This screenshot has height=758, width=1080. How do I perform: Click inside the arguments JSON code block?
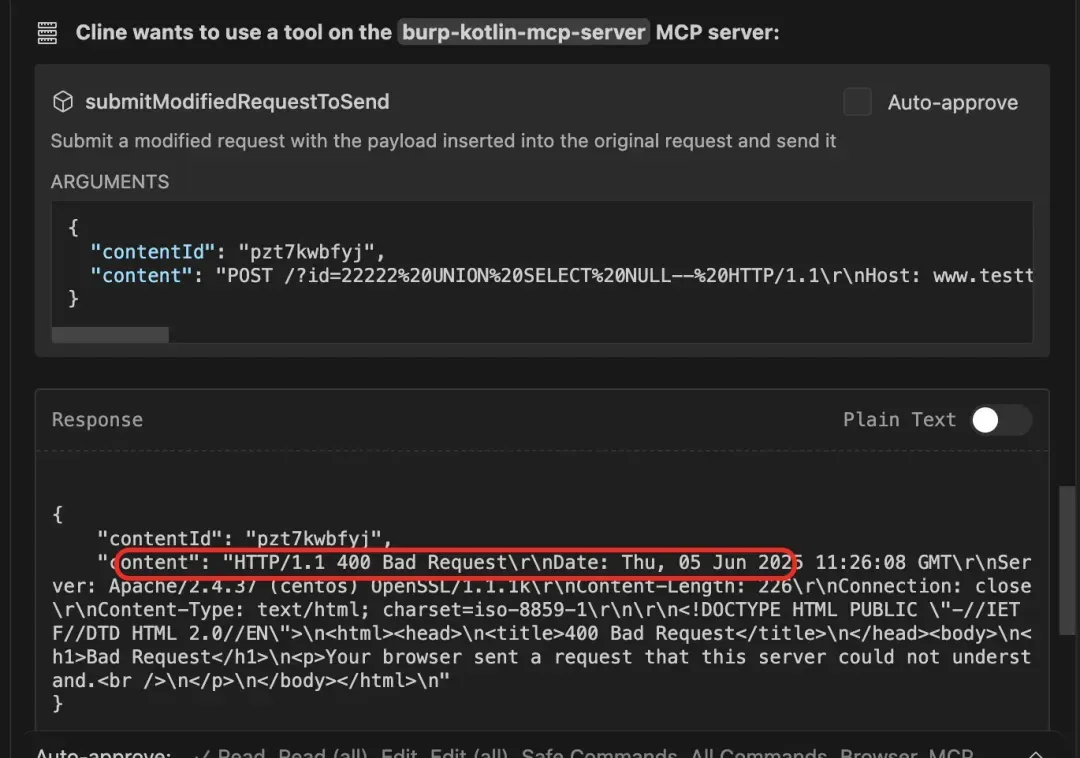(542, 265)
